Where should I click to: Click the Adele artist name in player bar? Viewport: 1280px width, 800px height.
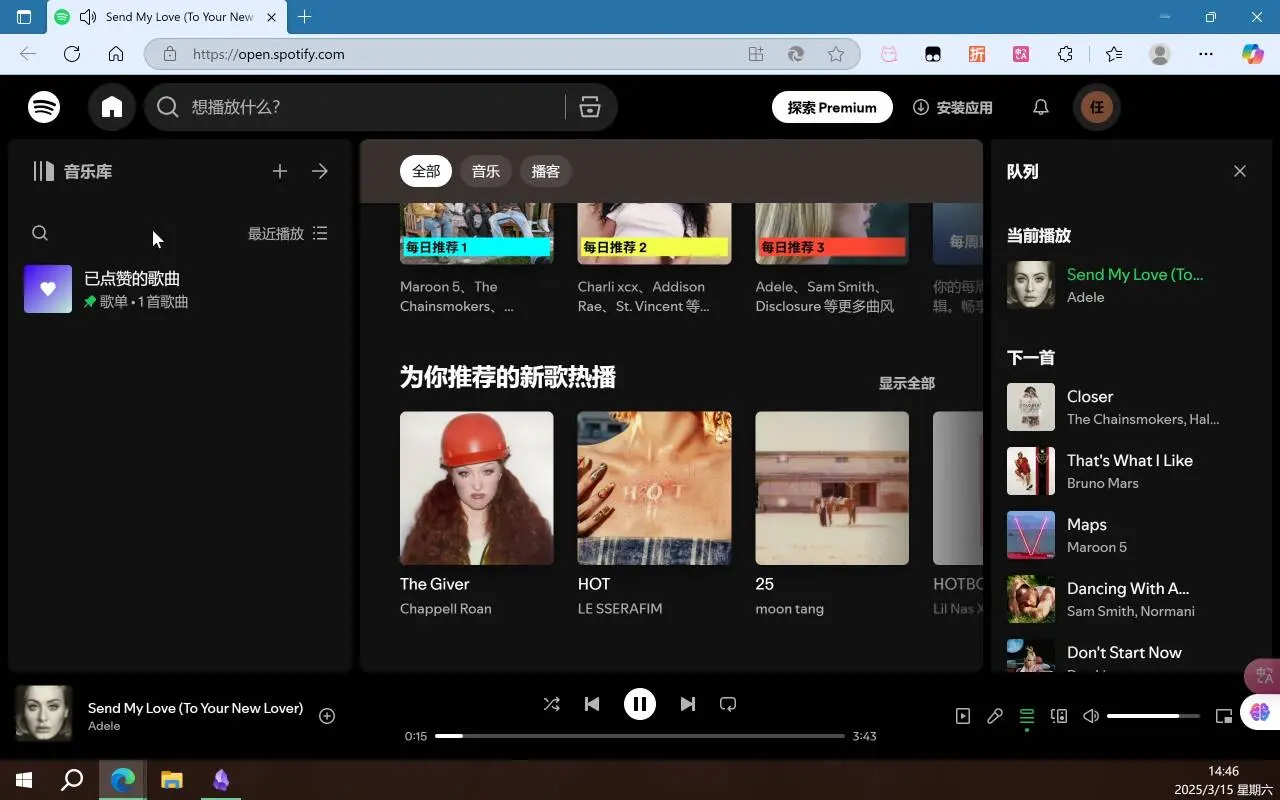pyautogui.click(x=104, y=726)
